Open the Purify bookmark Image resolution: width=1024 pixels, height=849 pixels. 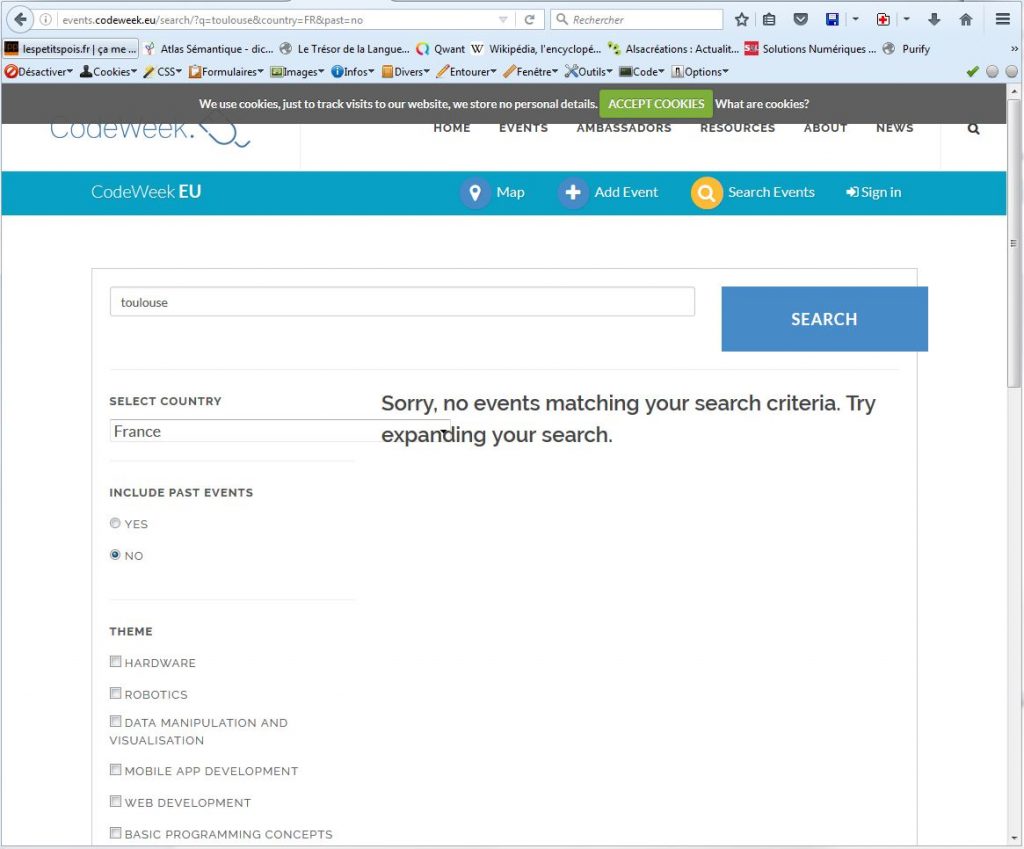[x=906, y=49]
